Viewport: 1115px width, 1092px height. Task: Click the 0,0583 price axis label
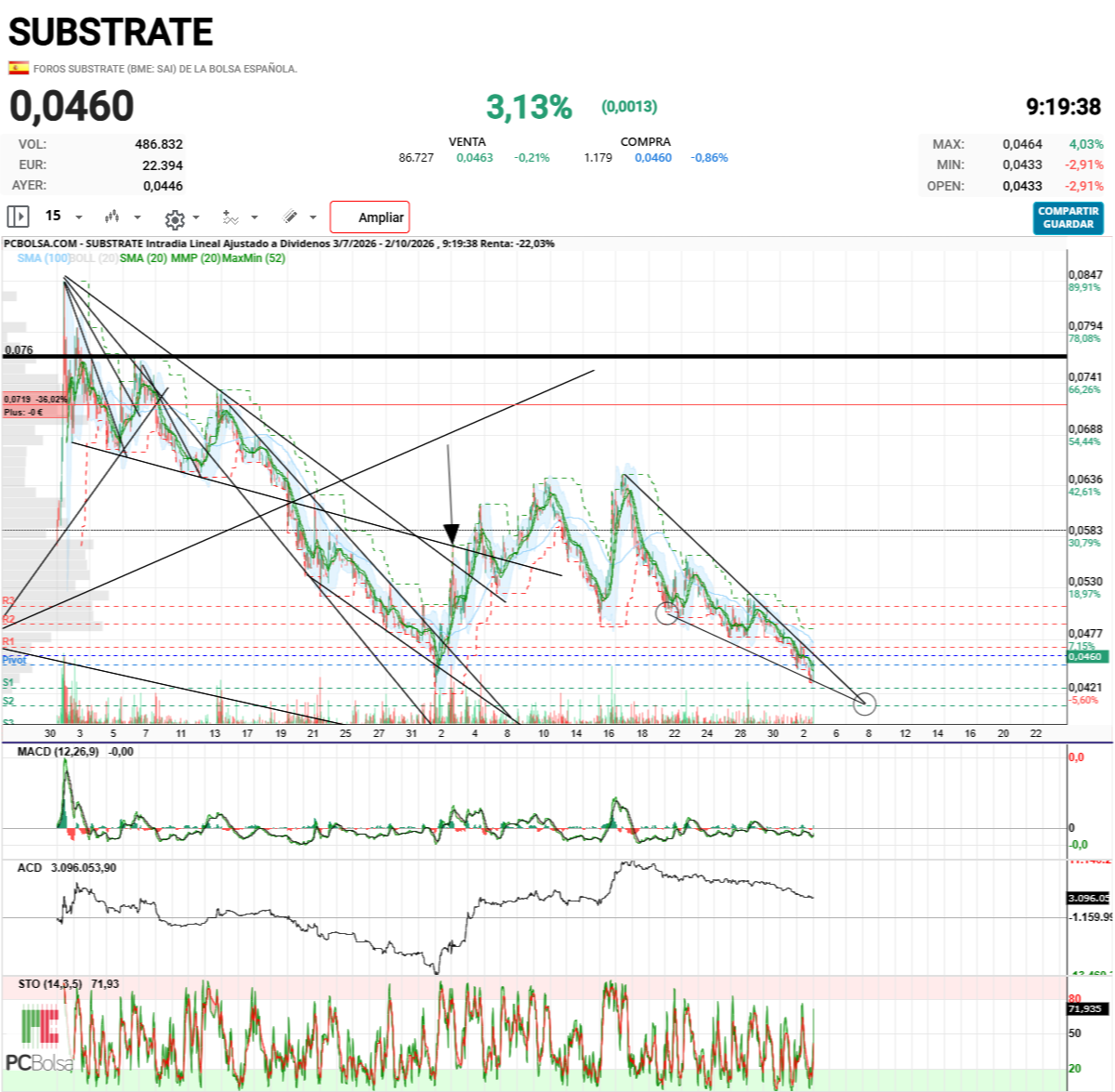(x=1085, y=531)
